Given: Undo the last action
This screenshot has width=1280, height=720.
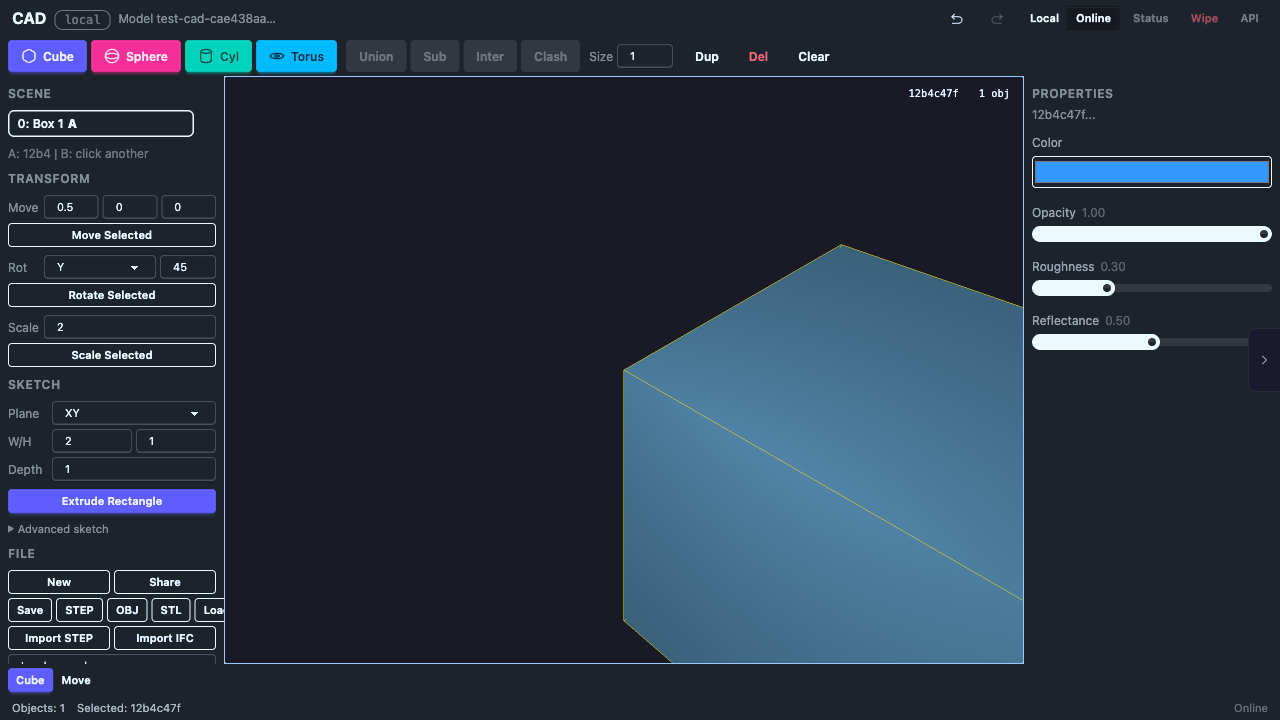Looking at the screenshot, I should (956, 18).
